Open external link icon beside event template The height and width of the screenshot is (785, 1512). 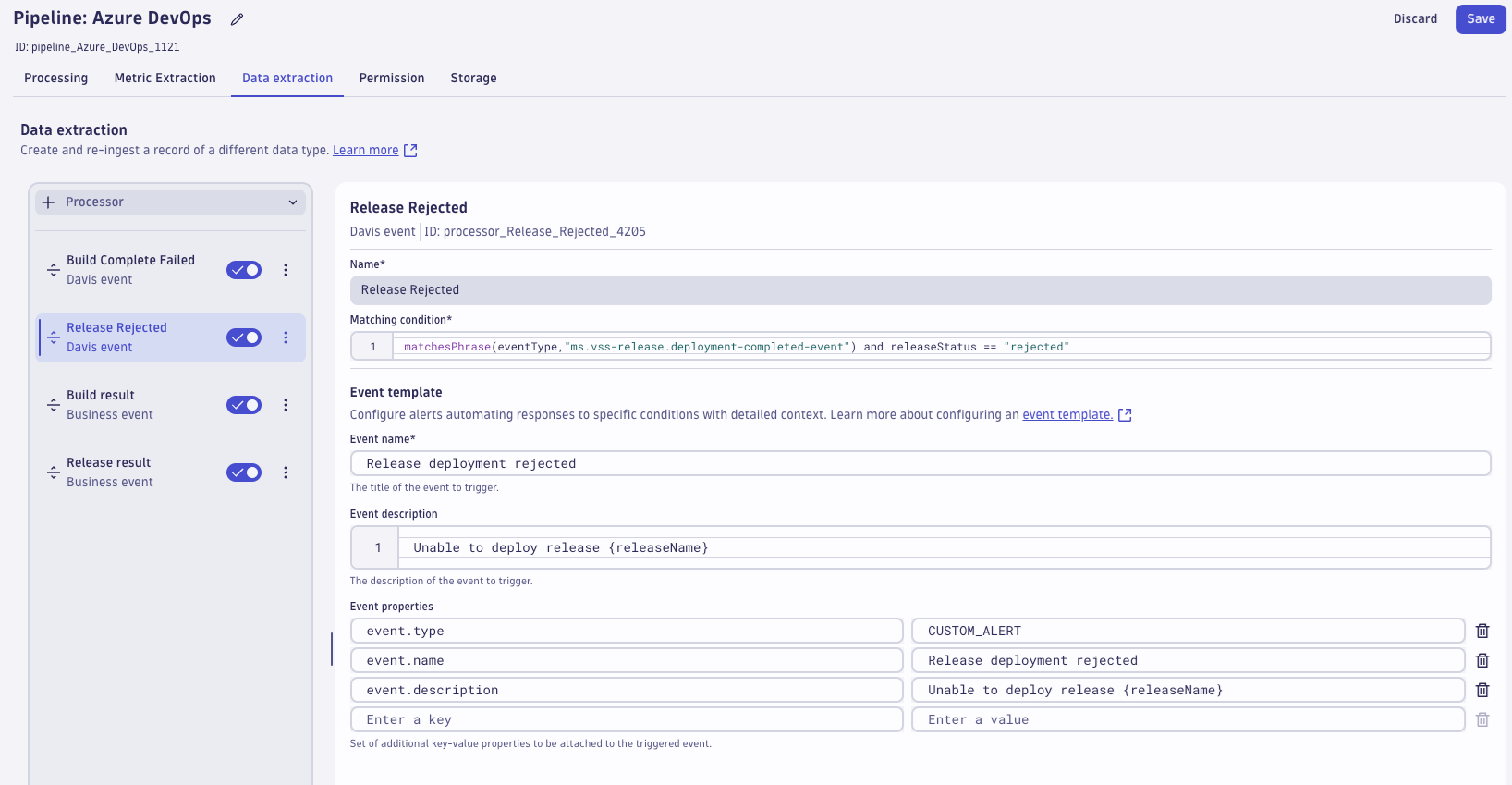point(1125,415)
